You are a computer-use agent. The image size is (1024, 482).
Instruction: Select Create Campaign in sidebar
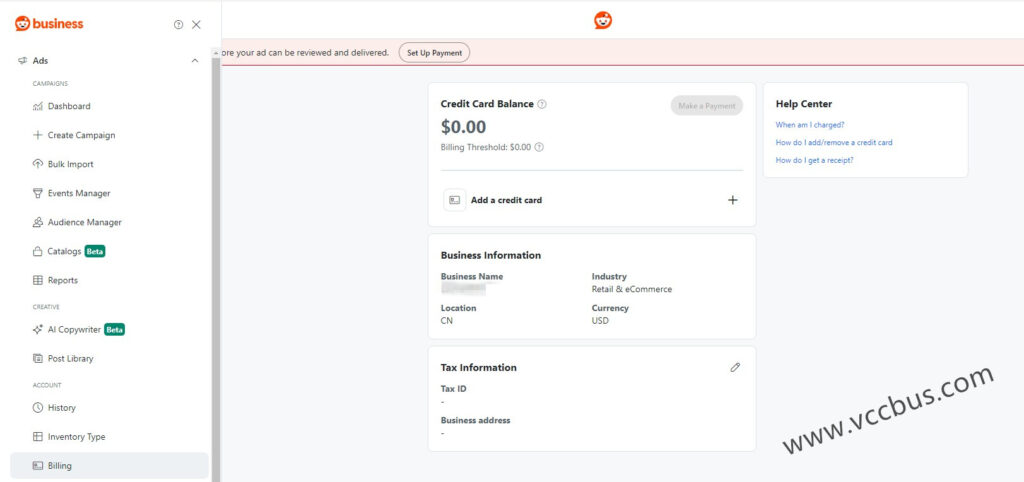tap(80, 135)
